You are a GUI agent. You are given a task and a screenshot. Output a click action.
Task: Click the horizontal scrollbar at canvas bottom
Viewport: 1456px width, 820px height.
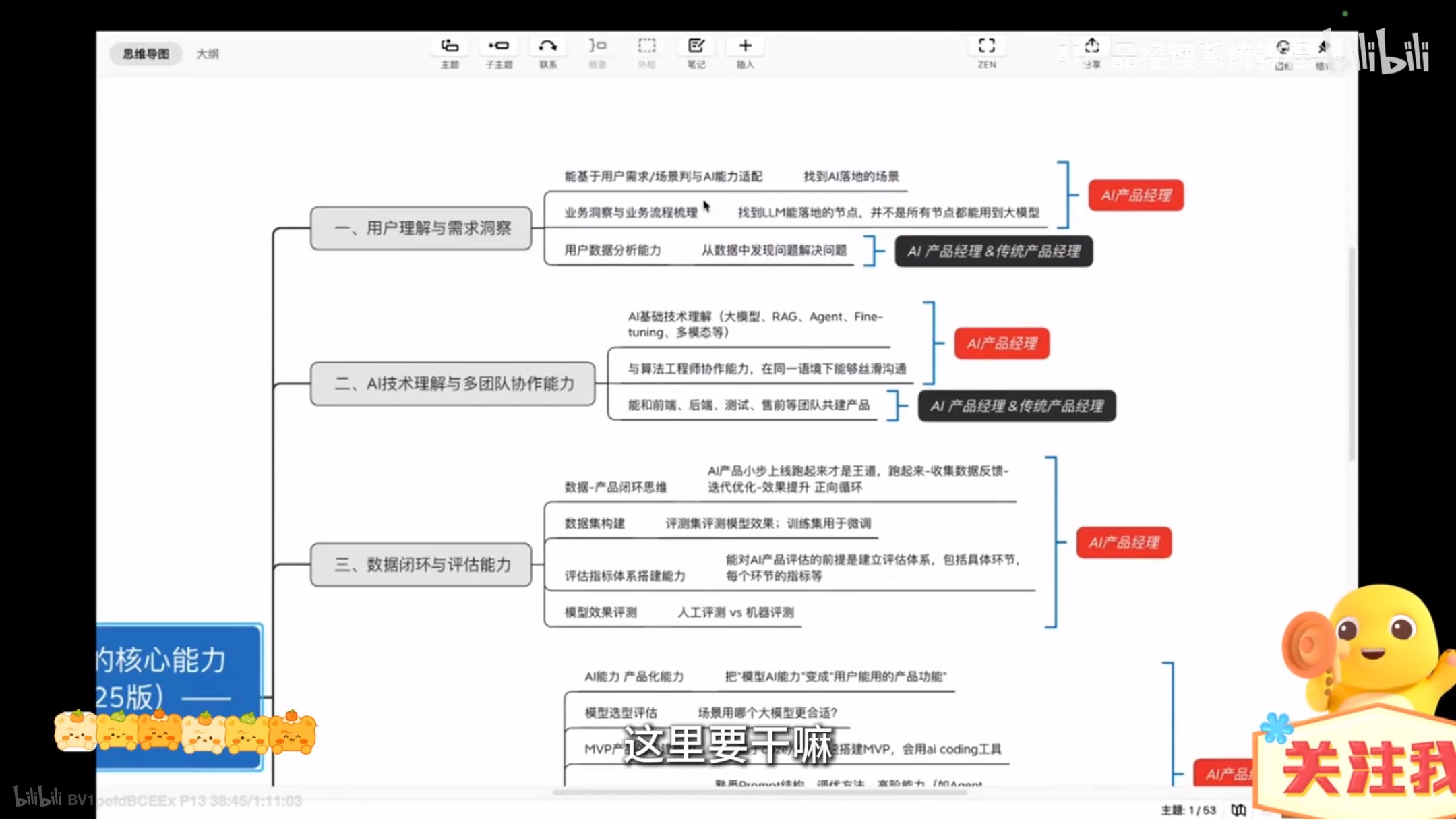(x=760, y=792)
